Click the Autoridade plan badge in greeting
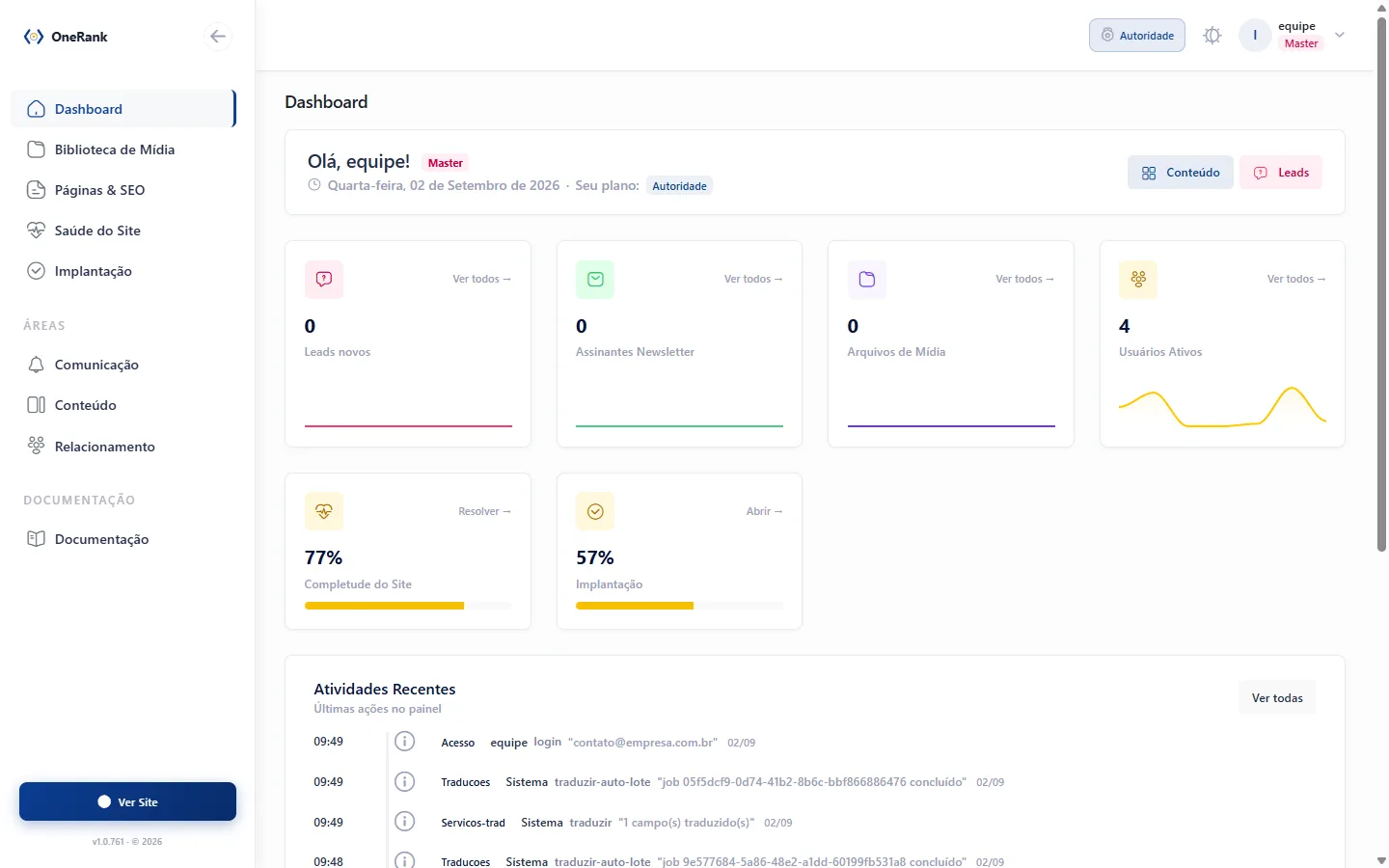The image size is (1389, 868). pyautogui.click(x=680, y=186)
